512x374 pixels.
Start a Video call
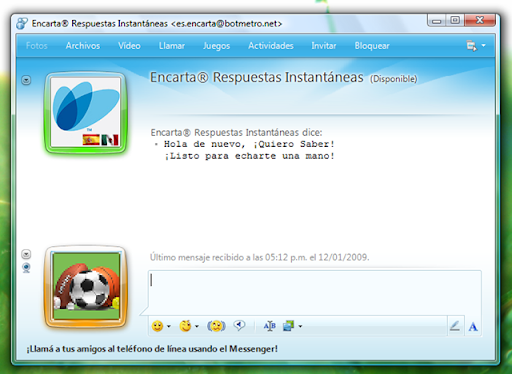coord(129,46)
